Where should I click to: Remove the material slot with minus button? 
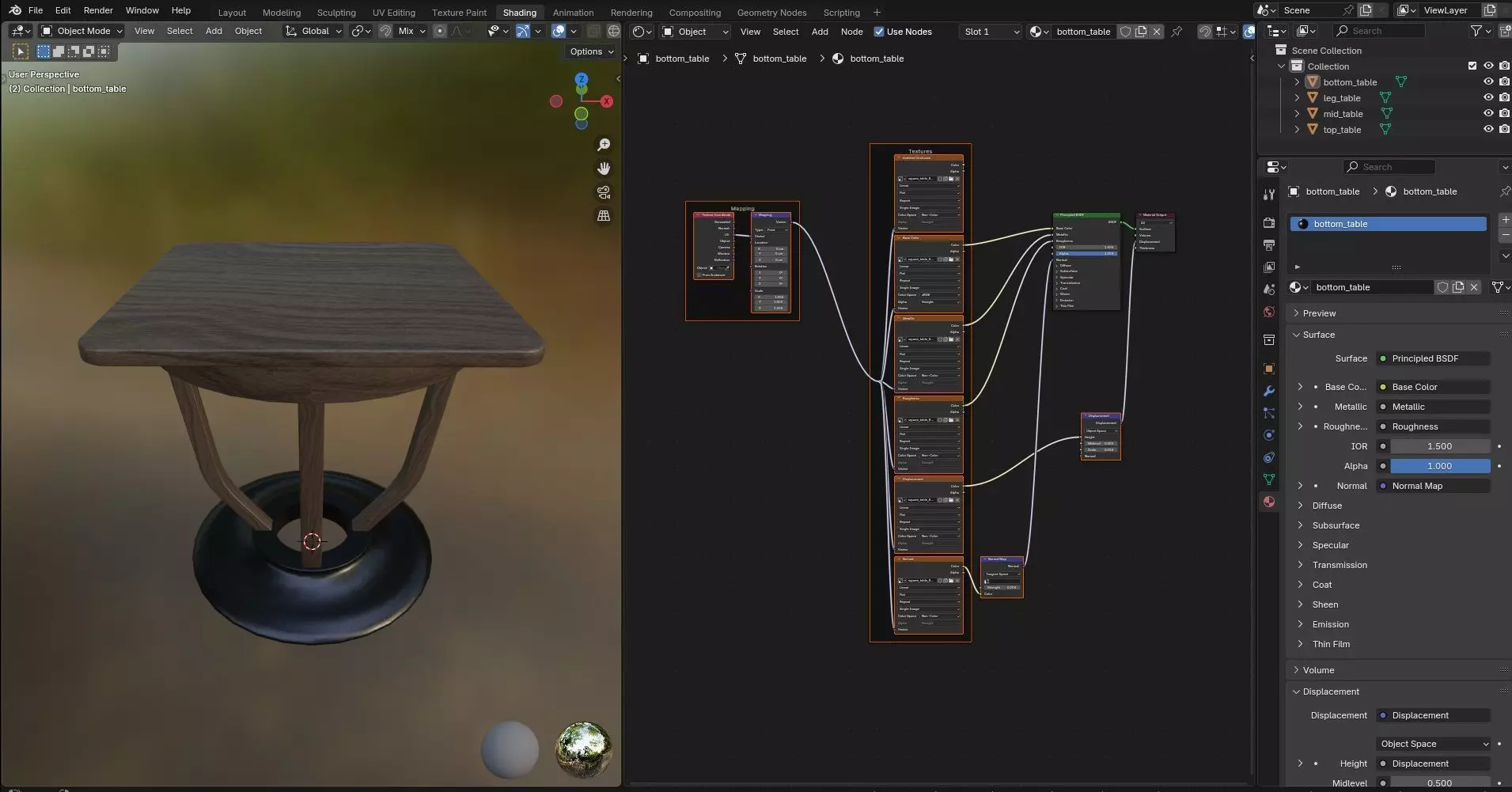tap(1505, 235)
